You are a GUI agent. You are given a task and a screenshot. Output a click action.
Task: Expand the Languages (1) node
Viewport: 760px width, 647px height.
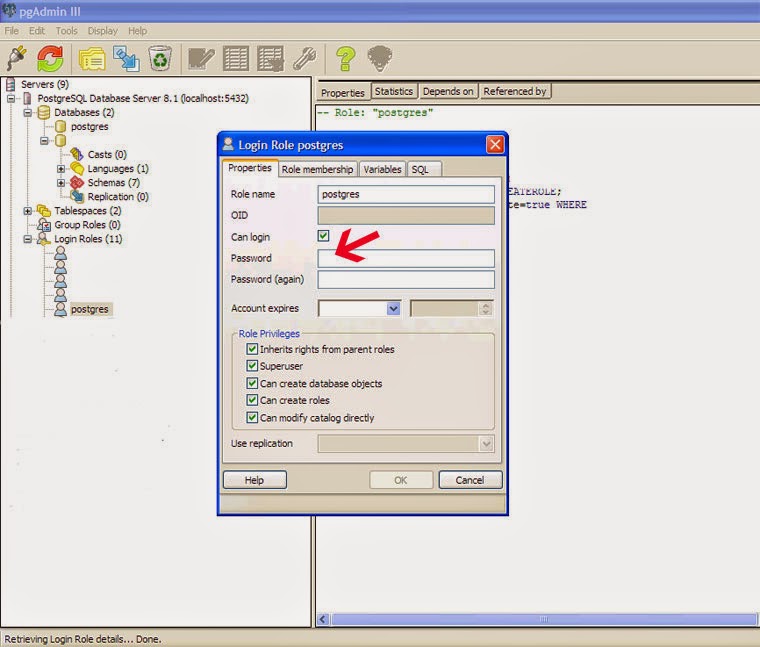click(x=61, y=169)
